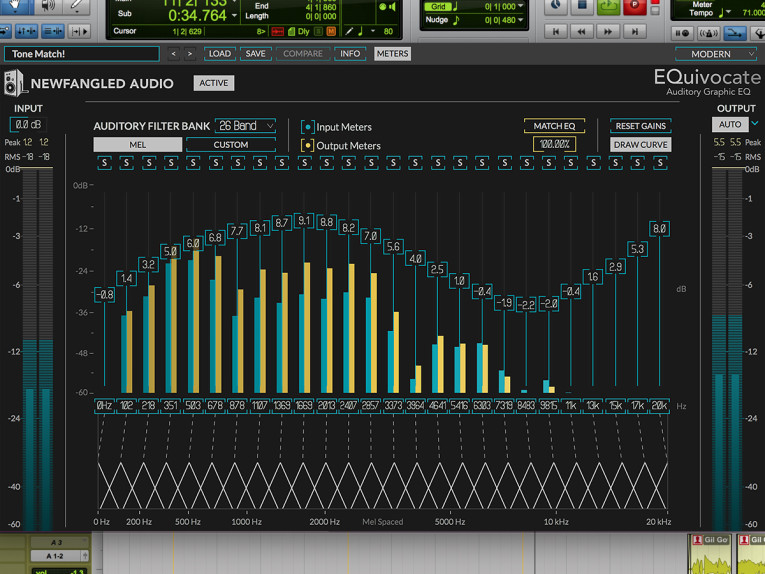The width and height of the screenshot is (765, 574).
Task: Toggle the Input Meters checkbox
Action: [x=307, y=127]
